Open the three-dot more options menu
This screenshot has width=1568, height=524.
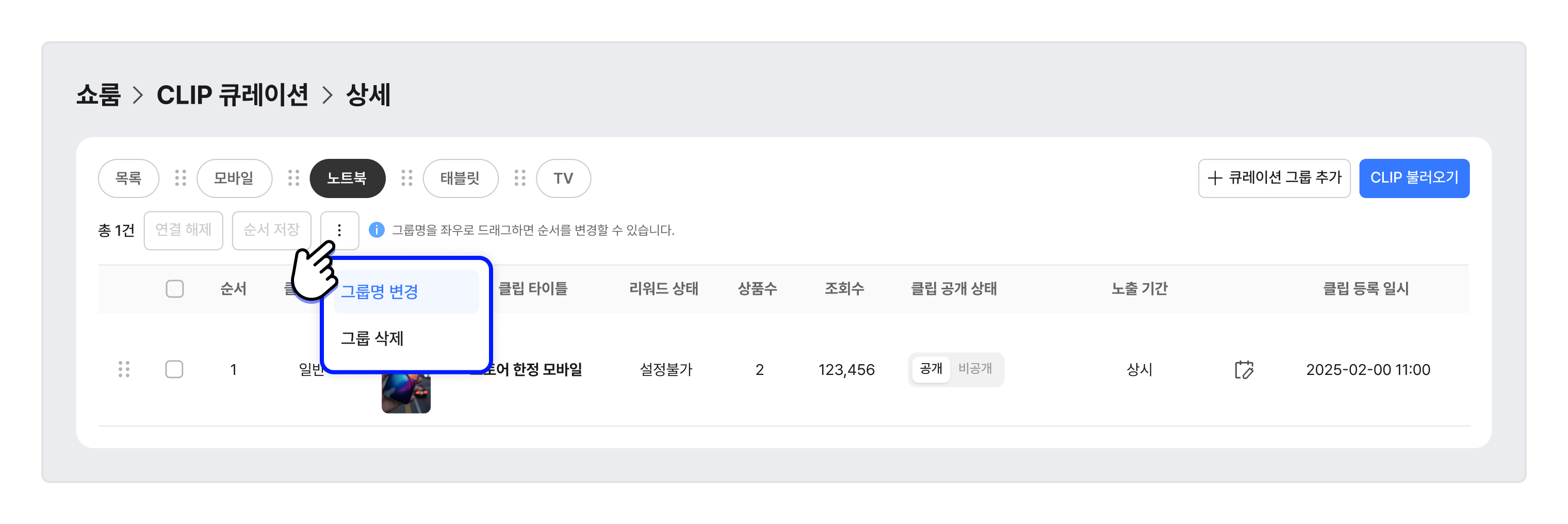tap(339, 230)
